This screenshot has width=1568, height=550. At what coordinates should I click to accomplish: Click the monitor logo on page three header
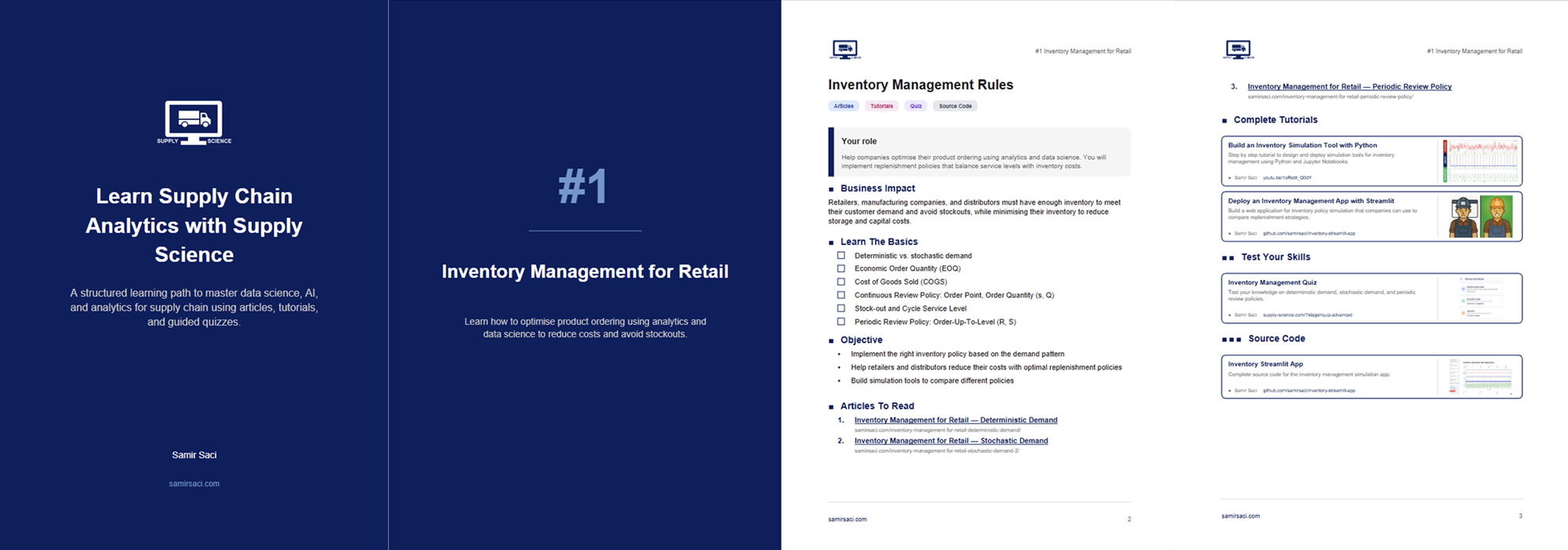point(1238,50)
